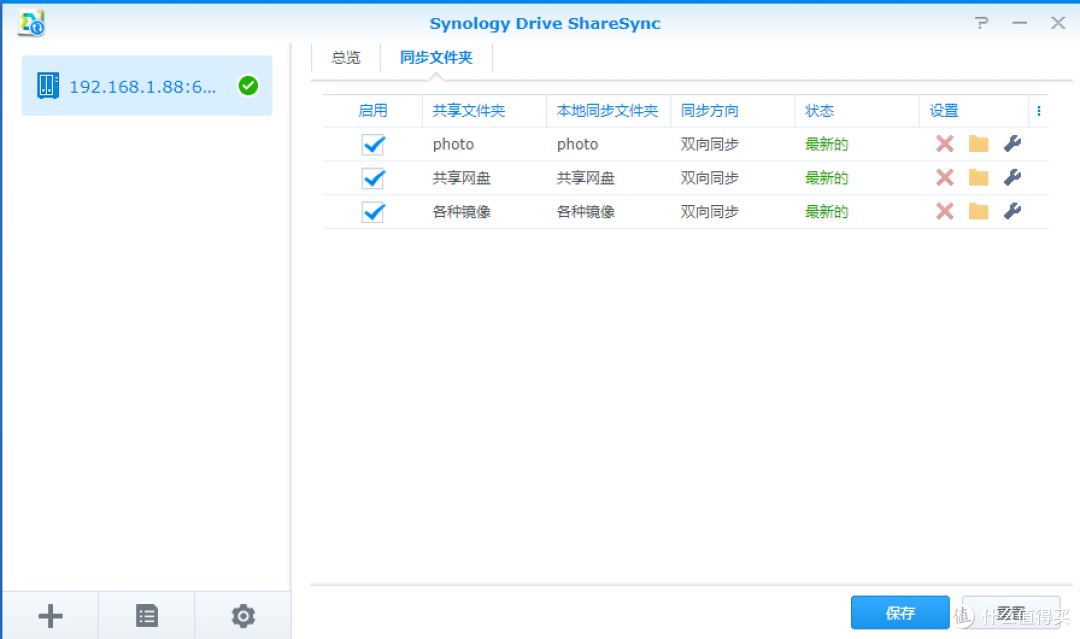The height and width of the screenshot is (639, 1080).
Task: Add a new connection with plus icon
Action: coord(50,616)
